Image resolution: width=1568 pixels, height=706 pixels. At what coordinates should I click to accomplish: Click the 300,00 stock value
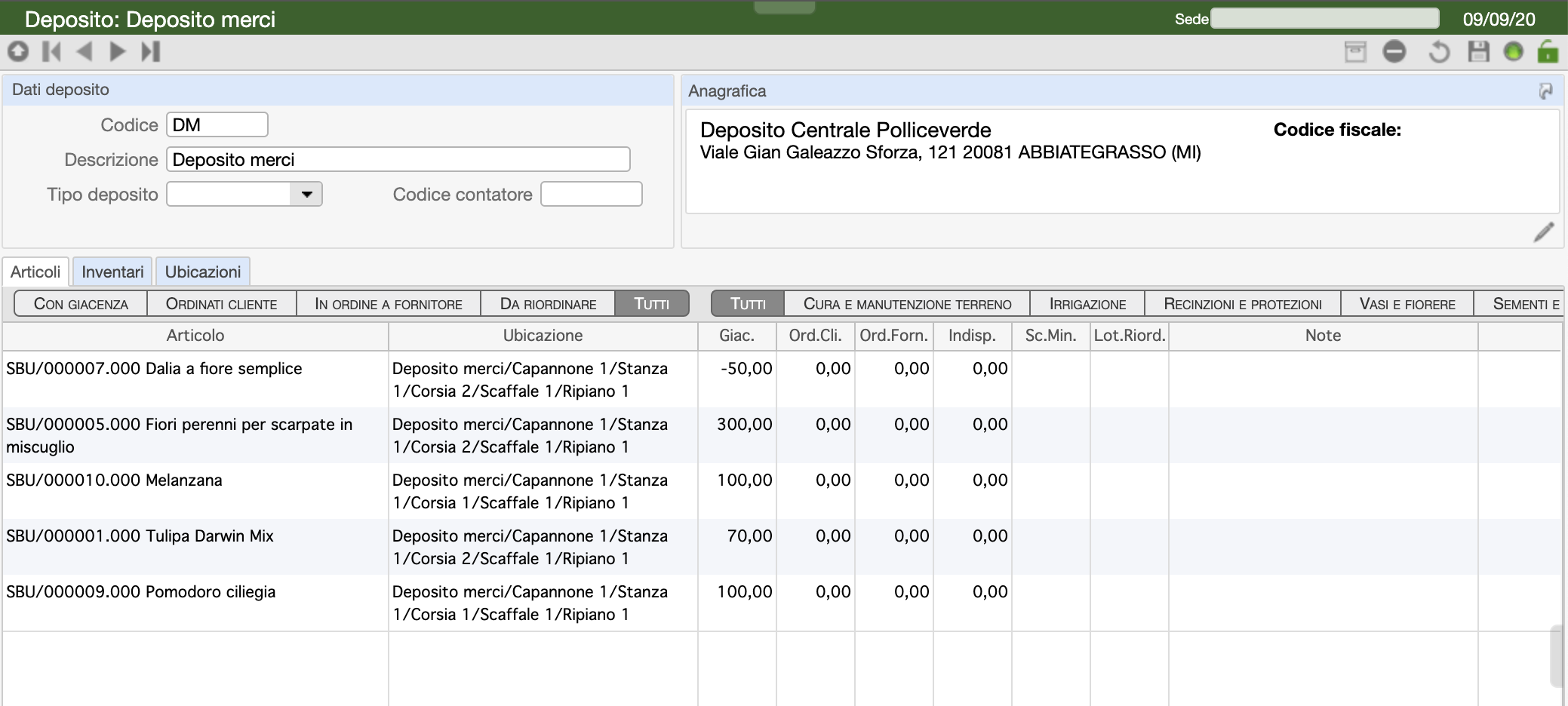[x=745, y=425]
